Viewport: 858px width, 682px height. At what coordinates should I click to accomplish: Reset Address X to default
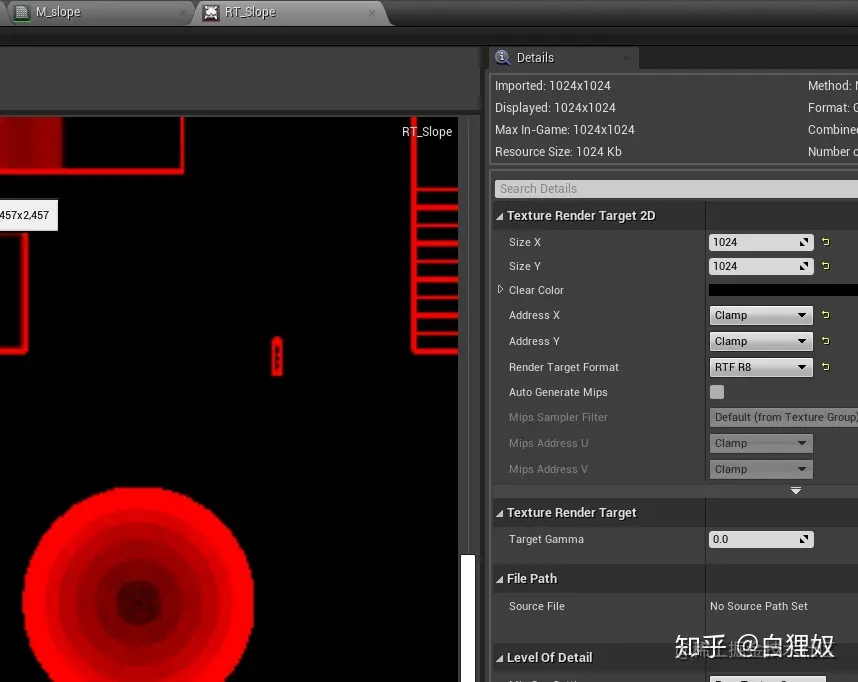click(826, 315)
